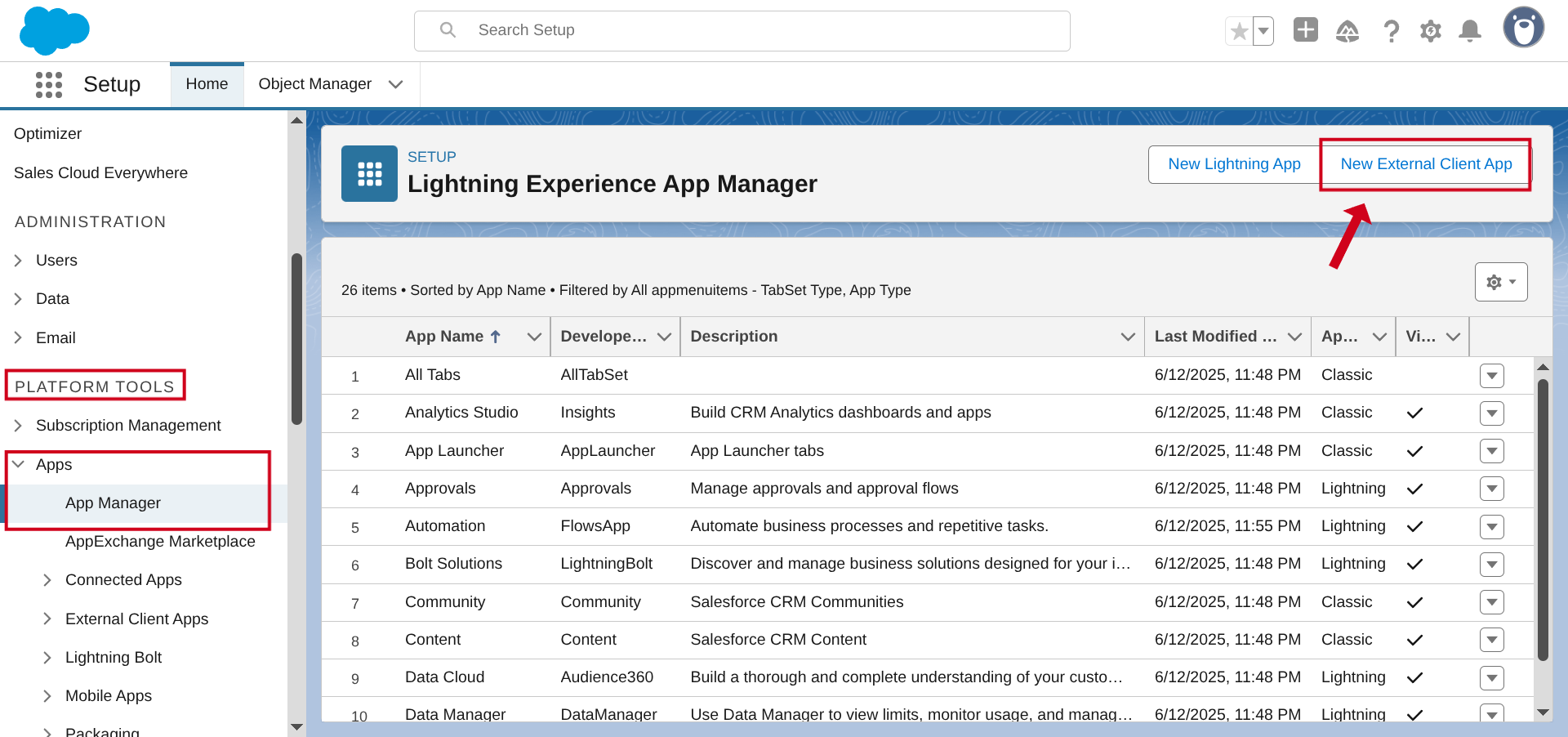Open row actions for Bolt Solutions
1568x737 pixels.
1492,565
